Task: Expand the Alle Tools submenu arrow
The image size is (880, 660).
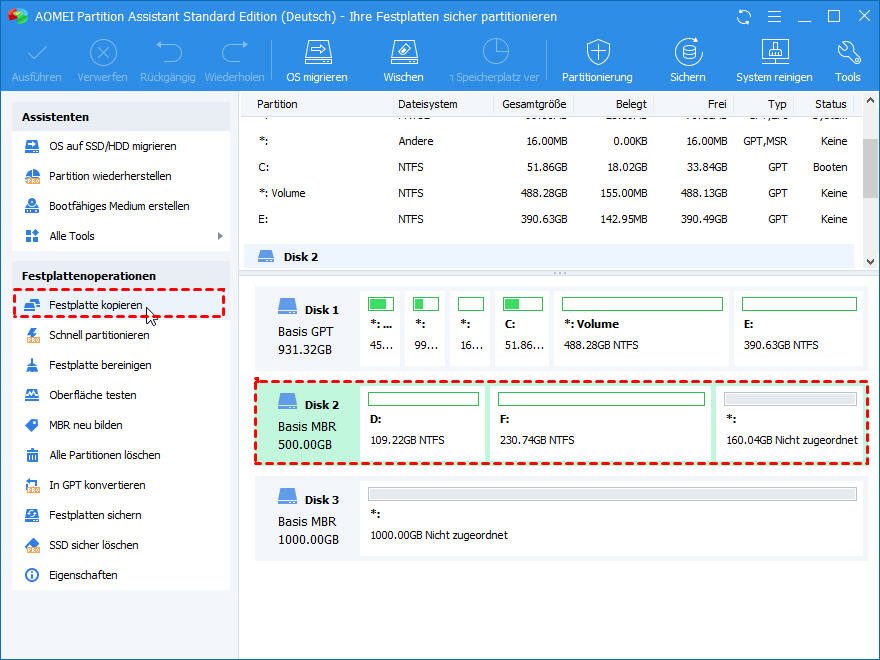Action: [x=220, y=236]
